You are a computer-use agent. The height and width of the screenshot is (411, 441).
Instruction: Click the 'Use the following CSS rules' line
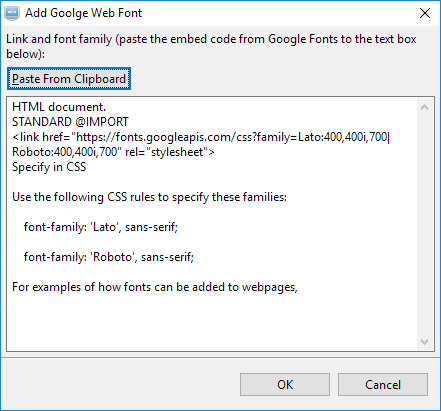click(149, 197)
